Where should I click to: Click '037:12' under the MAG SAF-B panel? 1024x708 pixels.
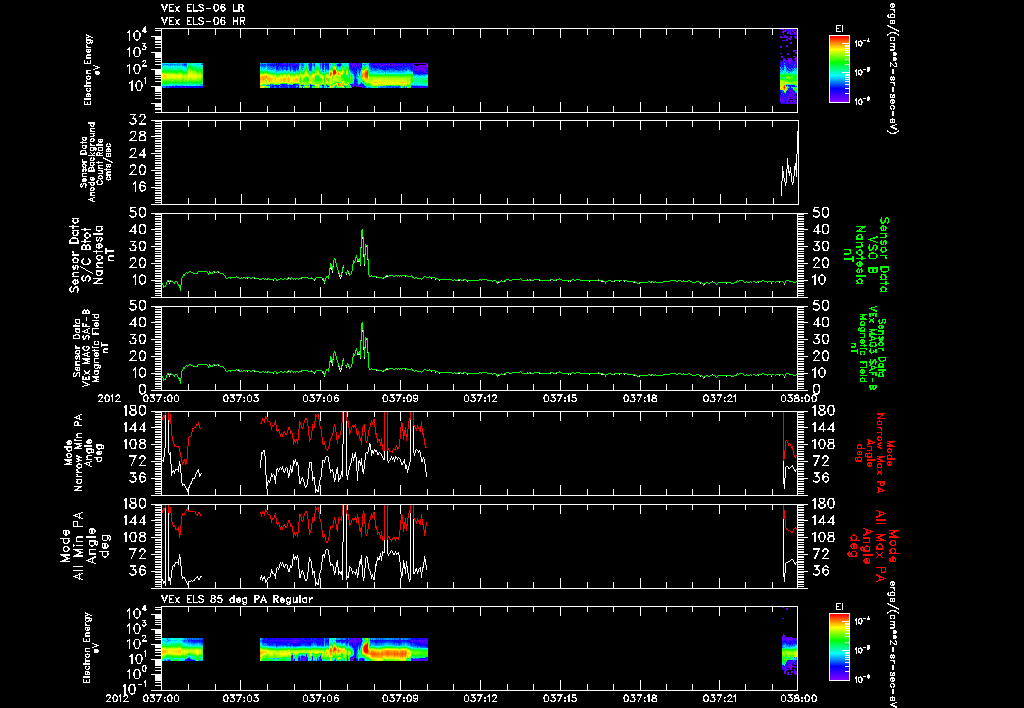[x=481, y=398]
